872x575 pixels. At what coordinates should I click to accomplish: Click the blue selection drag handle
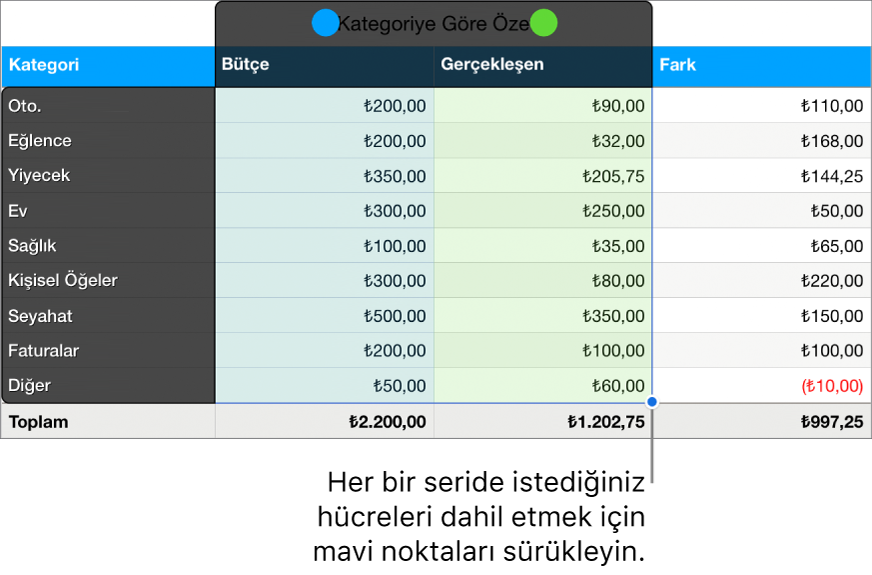652,402
